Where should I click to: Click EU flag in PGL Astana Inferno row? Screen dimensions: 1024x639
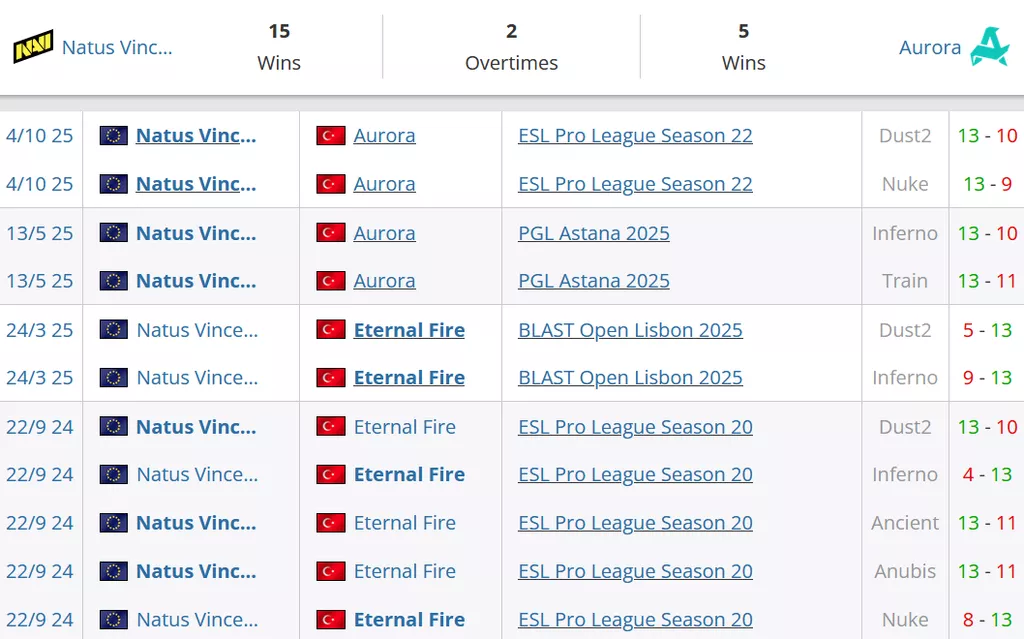pyautogui.click(x=114, y=233)
